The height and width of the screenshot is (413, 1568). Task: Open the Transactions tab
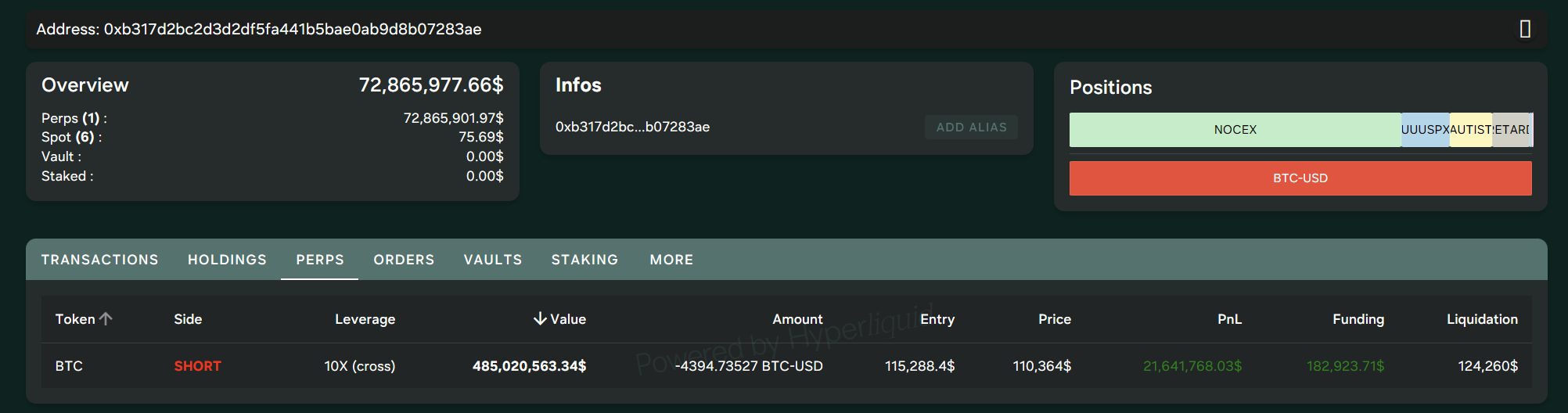click(100, 260)
